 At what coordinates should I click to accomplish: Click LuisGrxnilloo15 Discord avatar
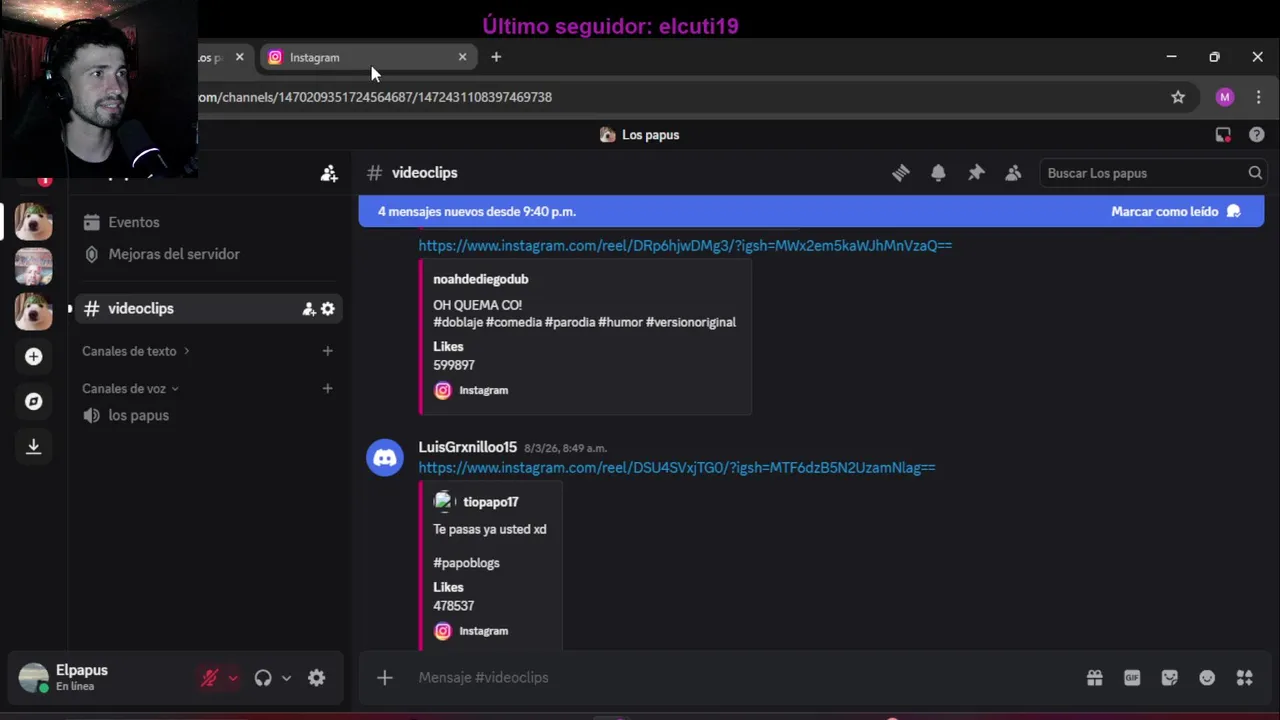[x=385, y=458]
